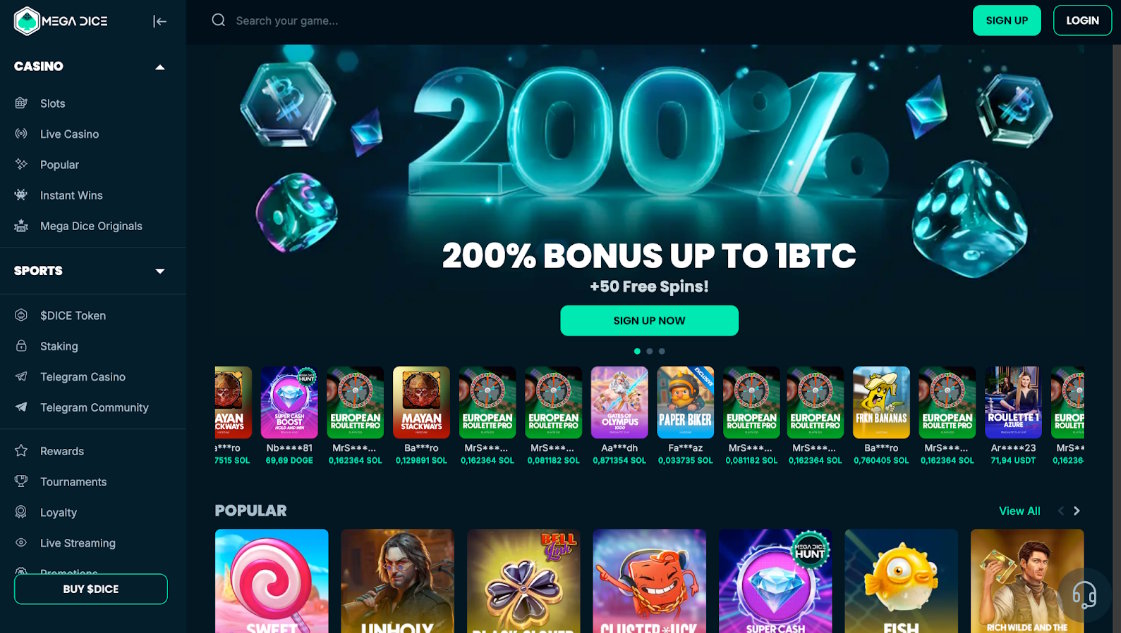The width and height of the screenshot is (1121, 633).
Task: Select the third banner carousel dot
Action: pos(661,351)
